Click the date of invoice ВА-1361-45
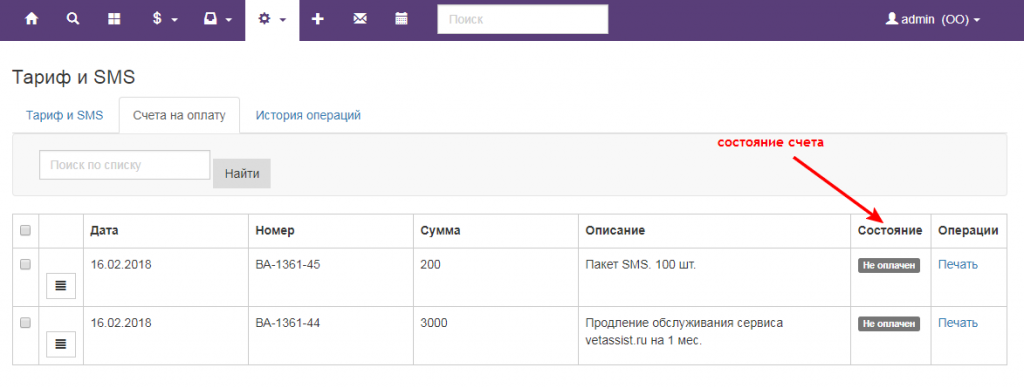The height and width of the screenshot is (388, 1024). [x=121, y=265]
